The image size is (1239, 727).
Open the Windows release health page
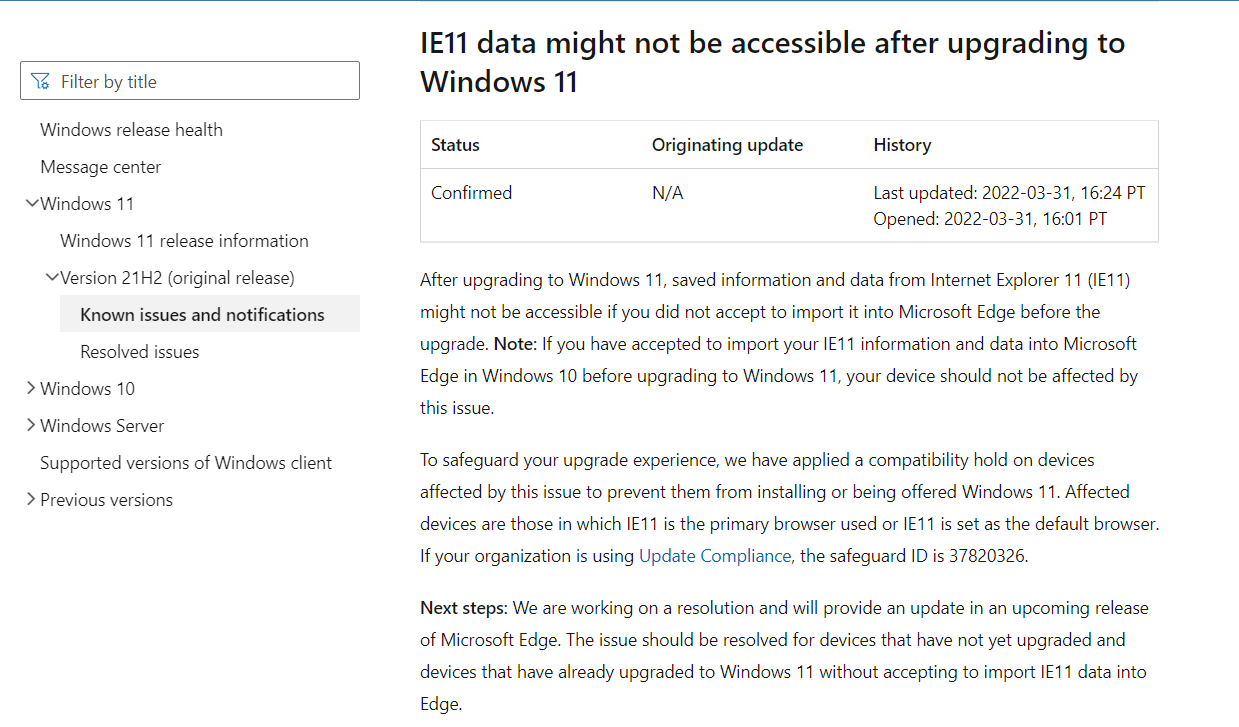[130, 129]
